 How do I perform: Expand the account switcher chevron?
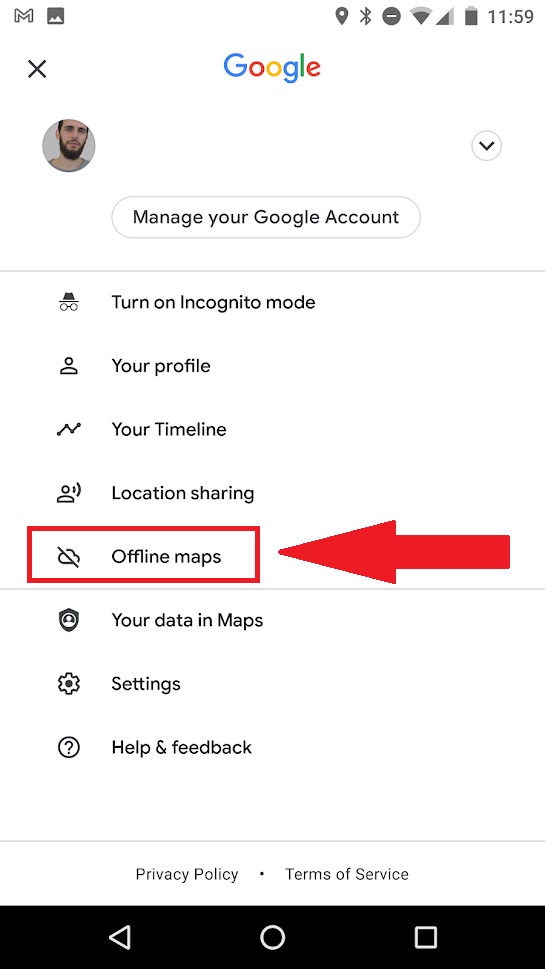pyautogui.click(x=487, y=146)
